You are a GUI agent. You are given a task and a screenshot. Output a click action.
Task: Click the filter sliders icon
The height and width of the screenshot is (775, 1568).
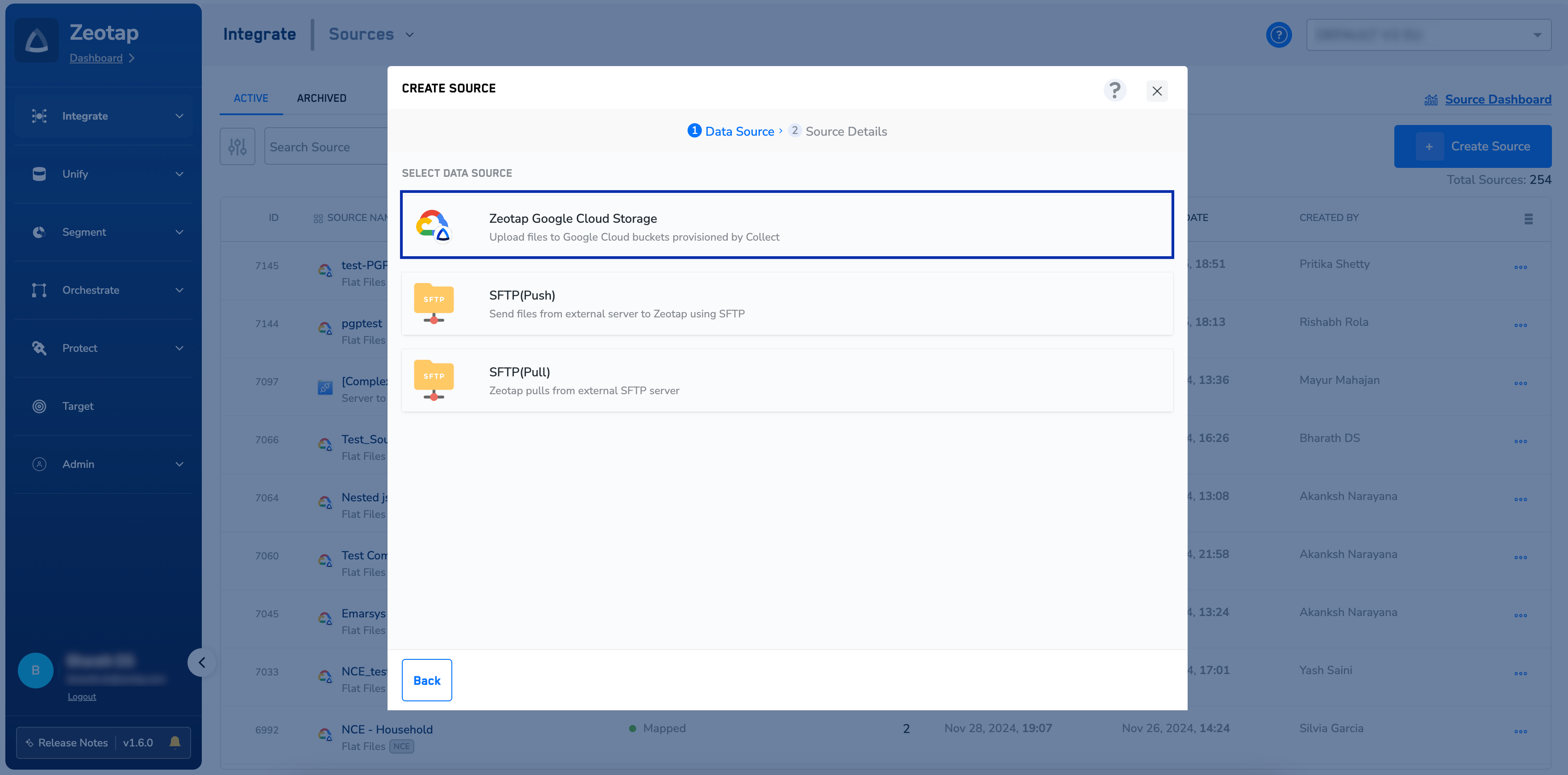(238, 146)
